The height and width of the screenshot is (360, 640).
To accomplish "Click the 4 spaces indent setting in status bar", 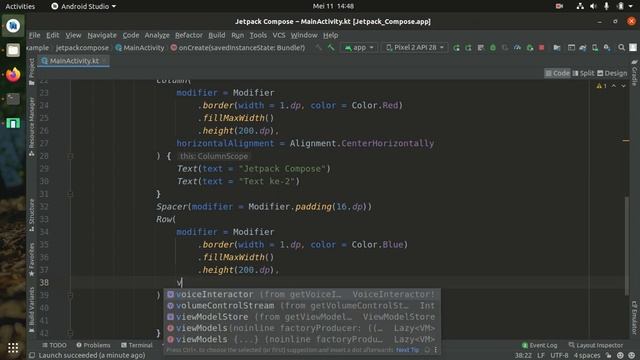I will tap(587, 355).
